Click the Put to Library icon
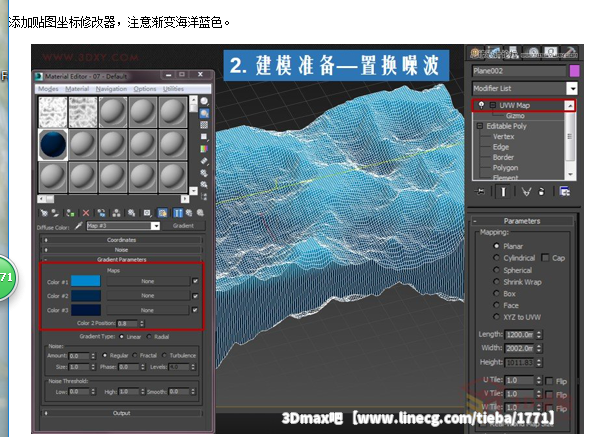The width and height of the screenshot is (594, 437). 131,213
